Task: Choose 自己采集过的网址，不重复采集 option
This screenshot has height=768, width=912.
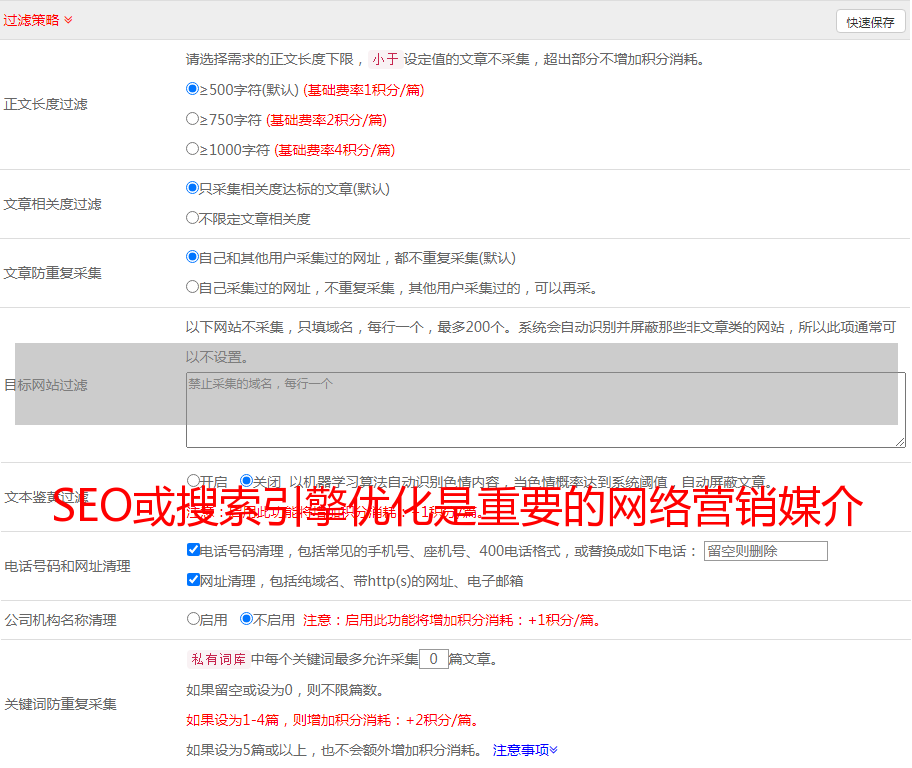Action: [x=193, y=287]
